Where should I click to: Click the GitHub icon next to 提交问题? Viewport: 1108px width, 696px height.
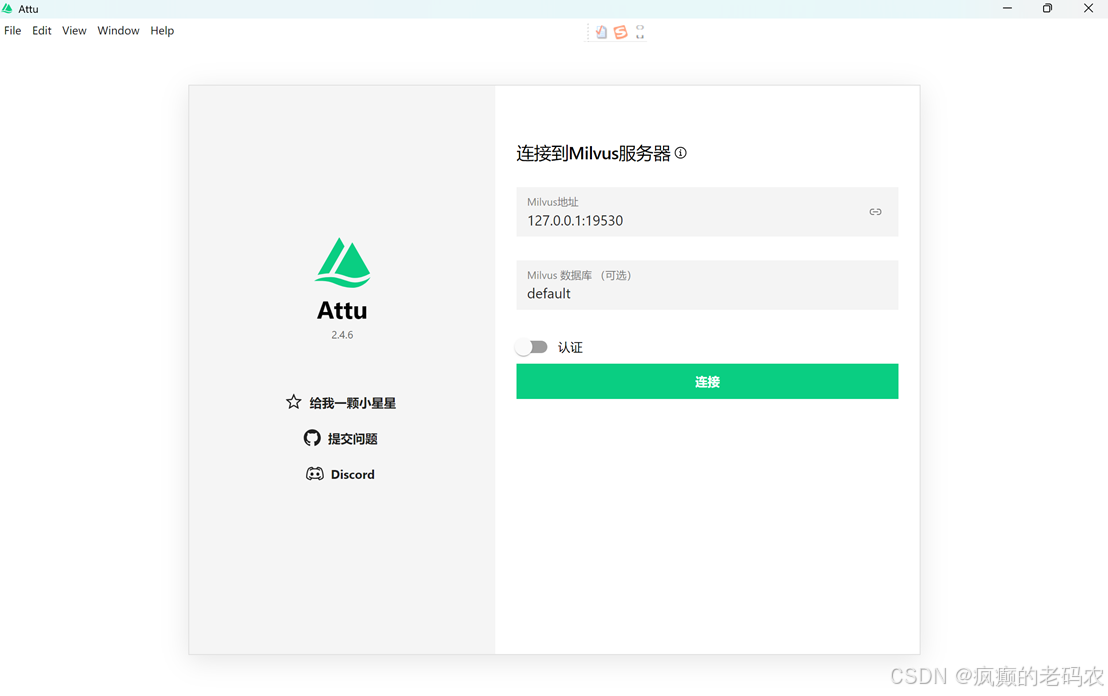point(312,438)
